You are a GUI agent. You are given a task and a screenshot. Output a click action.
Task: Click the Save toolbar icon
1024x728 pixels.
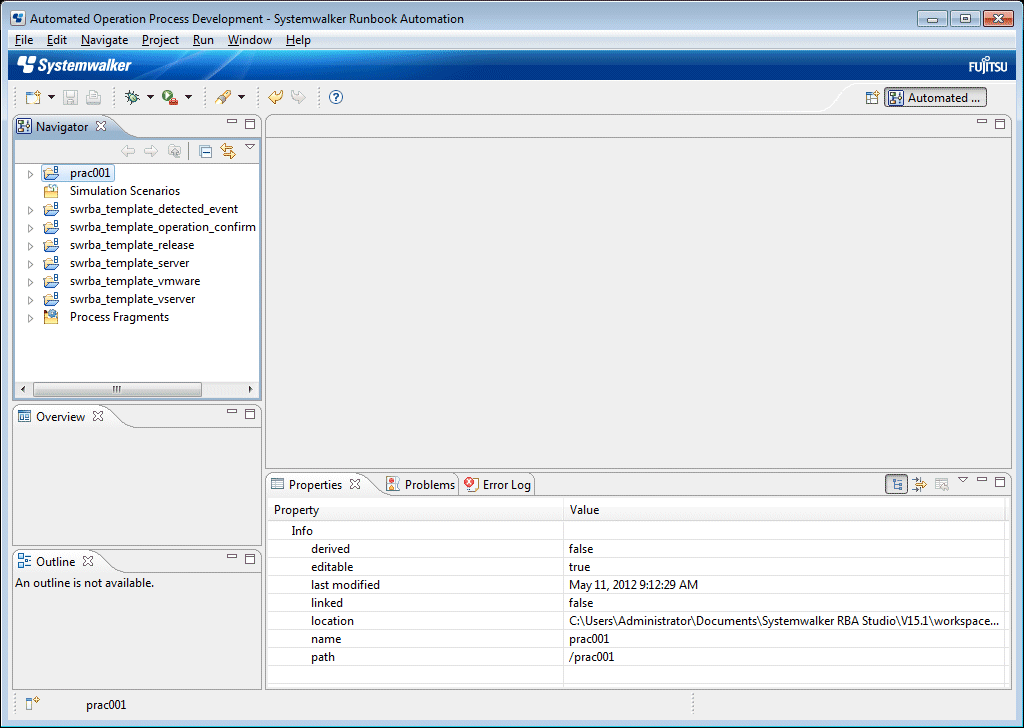71,97
